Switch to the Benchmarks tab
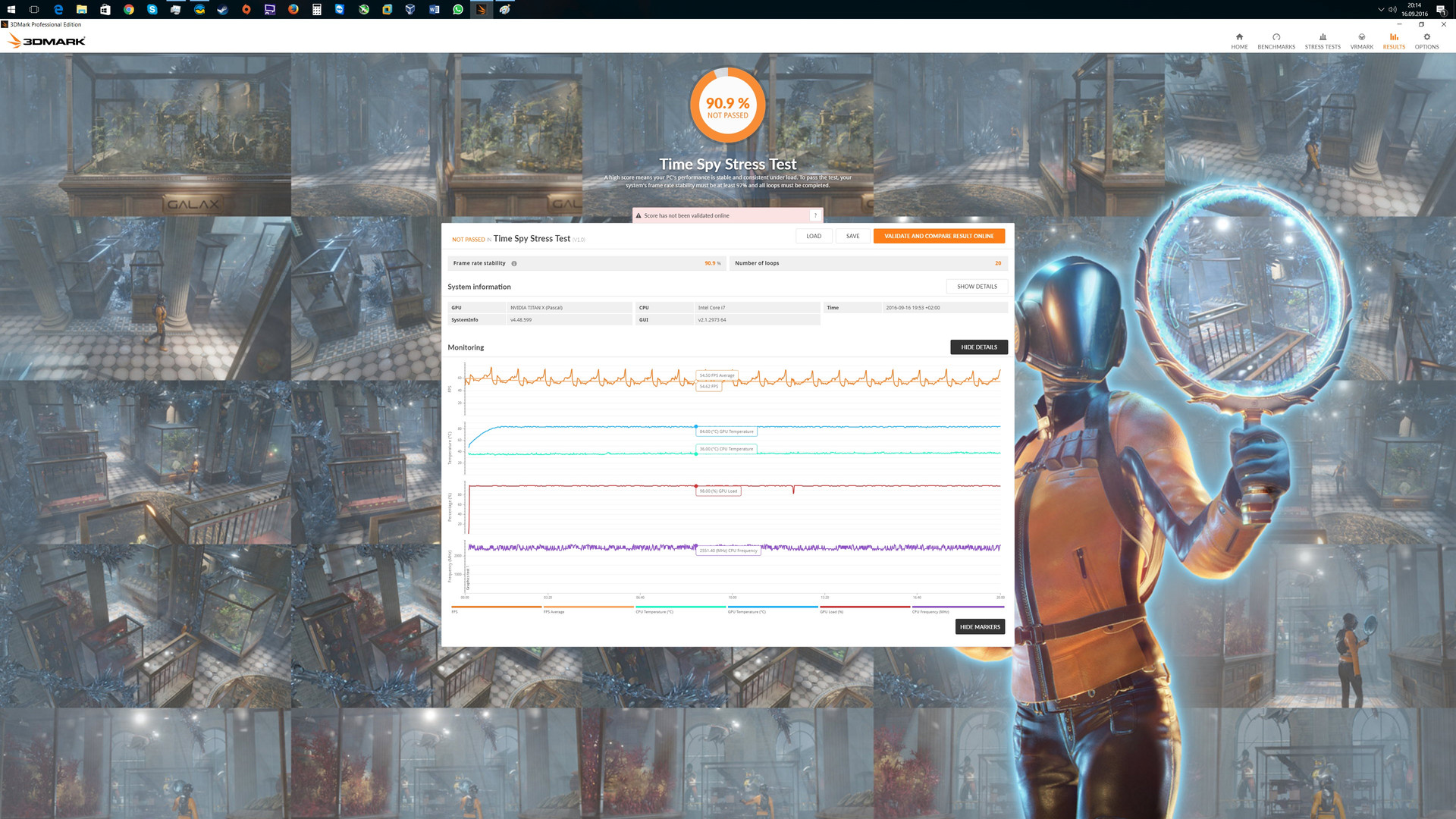Image resolution: width=1456 pixels, height=819 pixels. pos(1276,41)
